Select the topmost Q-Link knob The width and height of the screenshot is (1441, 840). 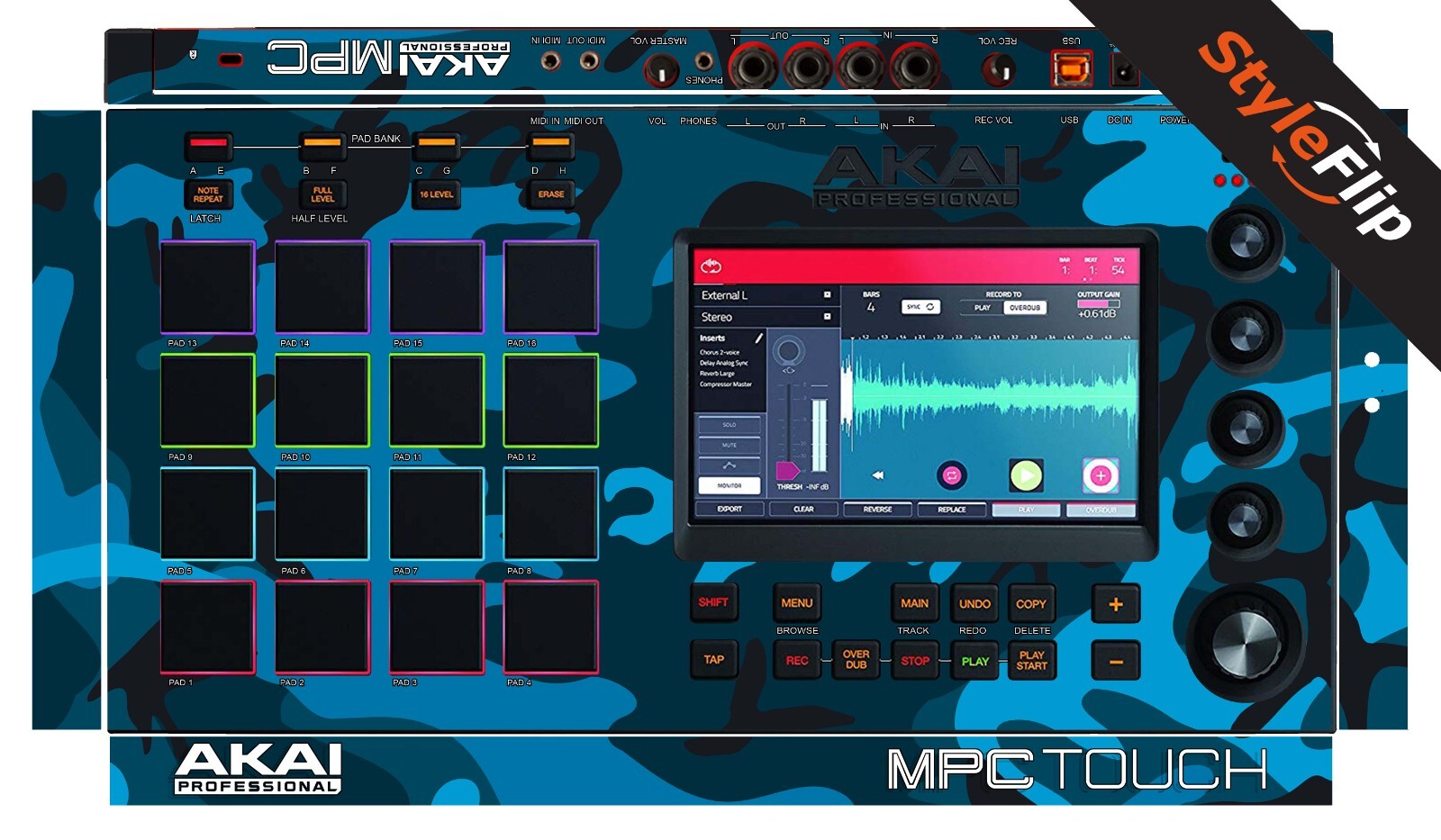(x=1246, y=241)
